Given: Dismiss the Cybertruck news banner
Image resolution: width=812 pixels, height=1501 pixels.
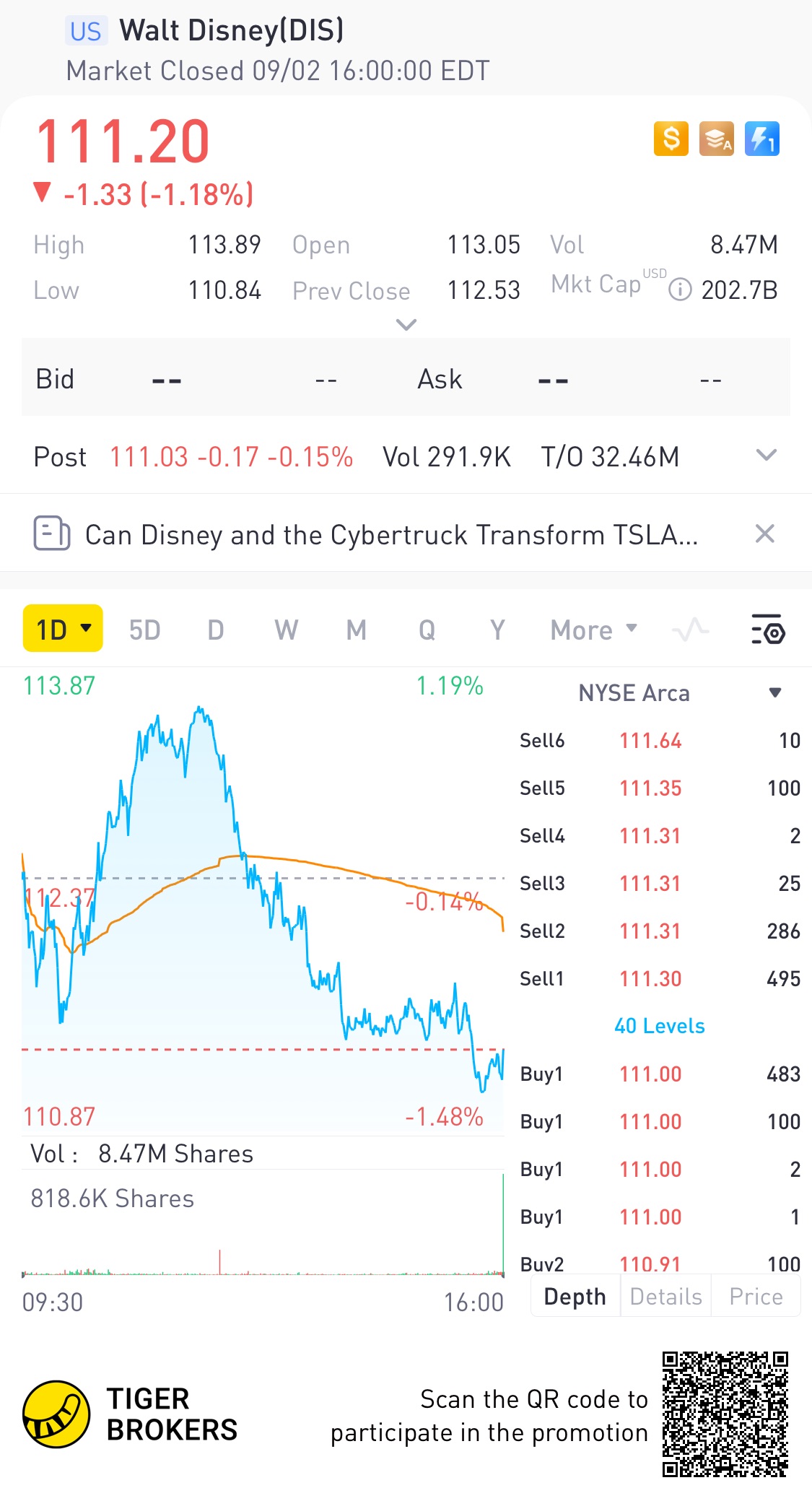Looking at the screenshot, I should click(764, 534).
